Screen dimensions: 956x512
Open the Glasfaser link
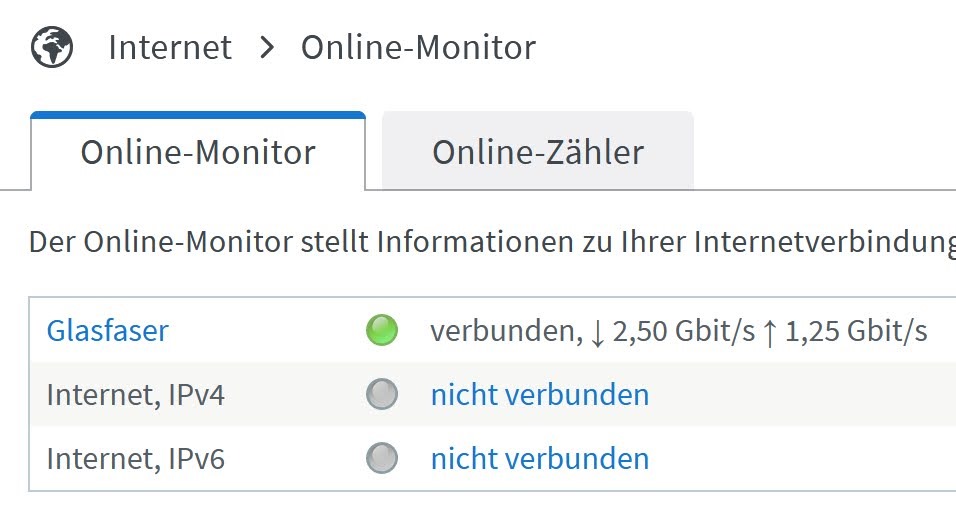(107, 331)
